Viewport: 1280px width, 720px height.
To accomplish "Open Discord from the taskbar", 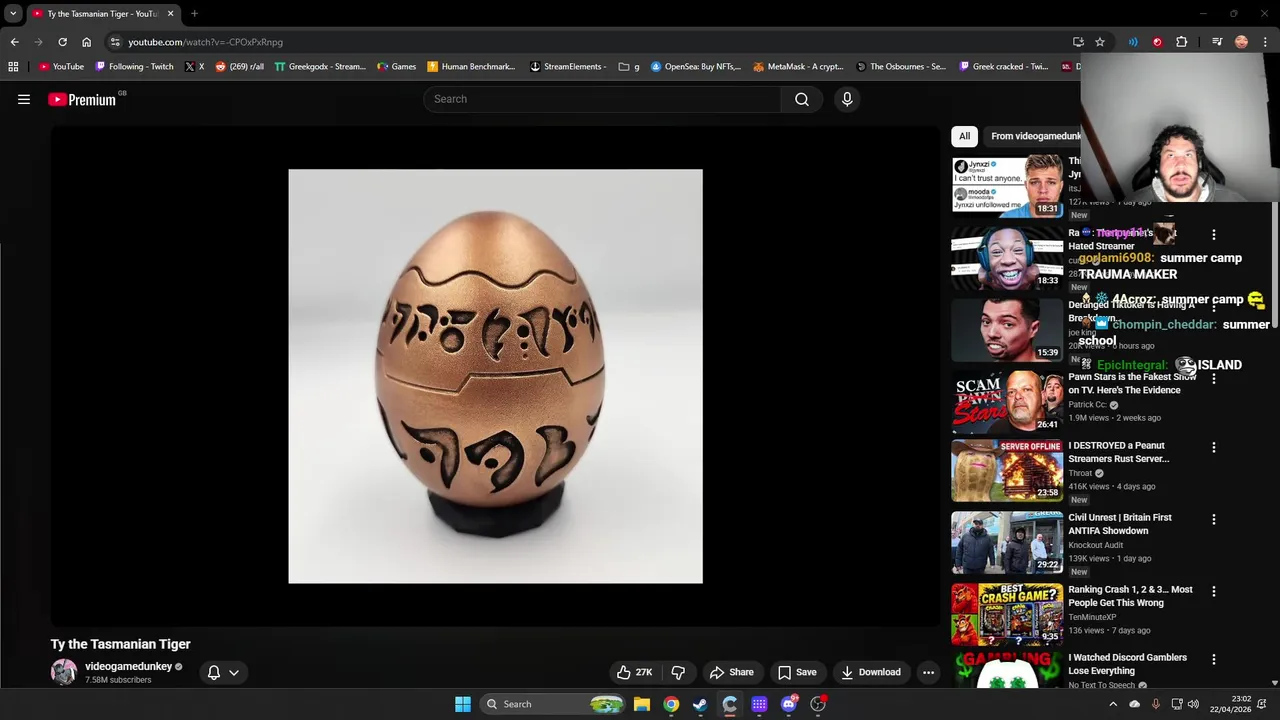I will (789, 704).
